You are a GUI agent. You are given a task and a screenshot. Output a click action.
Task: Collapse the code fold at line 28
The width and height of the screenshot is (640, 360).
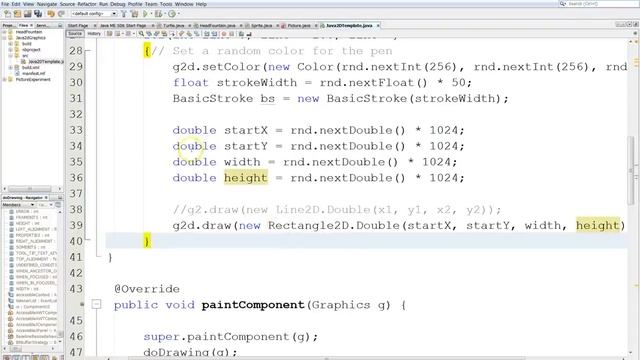tap(87, 51)
